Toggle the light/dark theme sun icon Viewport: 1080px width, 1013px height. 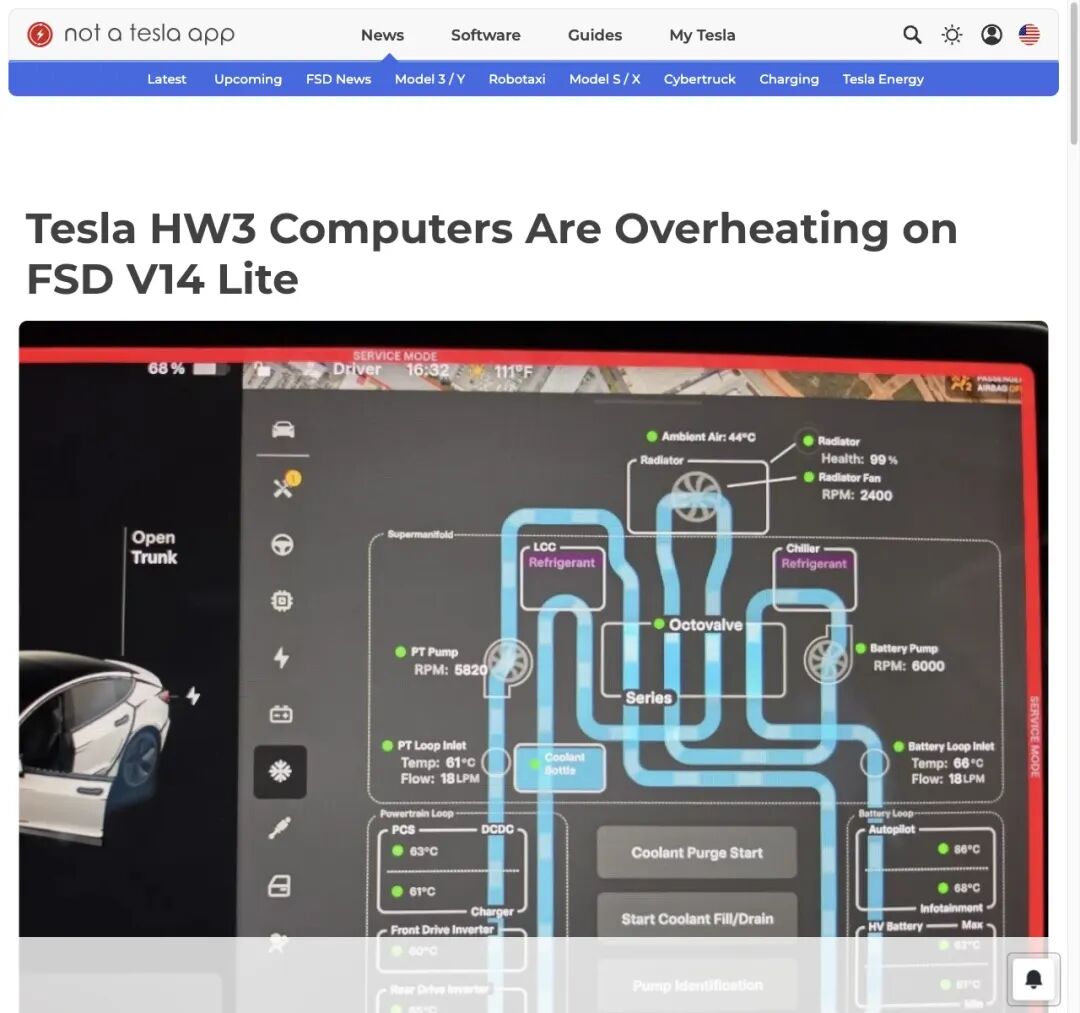coord(951,34)
